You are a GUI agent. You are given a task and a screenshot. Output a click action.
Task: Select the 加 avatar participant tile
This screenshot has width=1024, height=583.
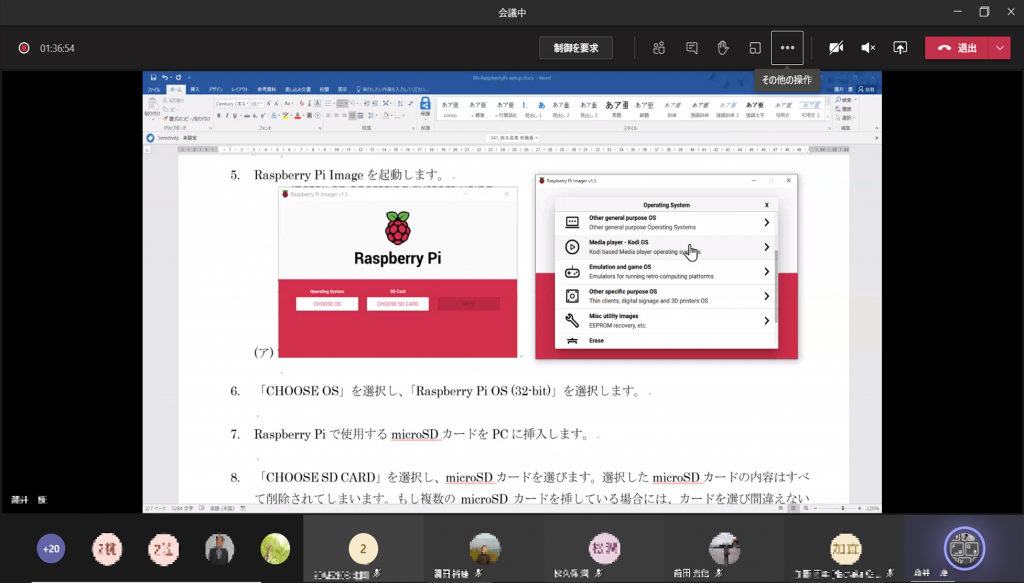point(845,548)
